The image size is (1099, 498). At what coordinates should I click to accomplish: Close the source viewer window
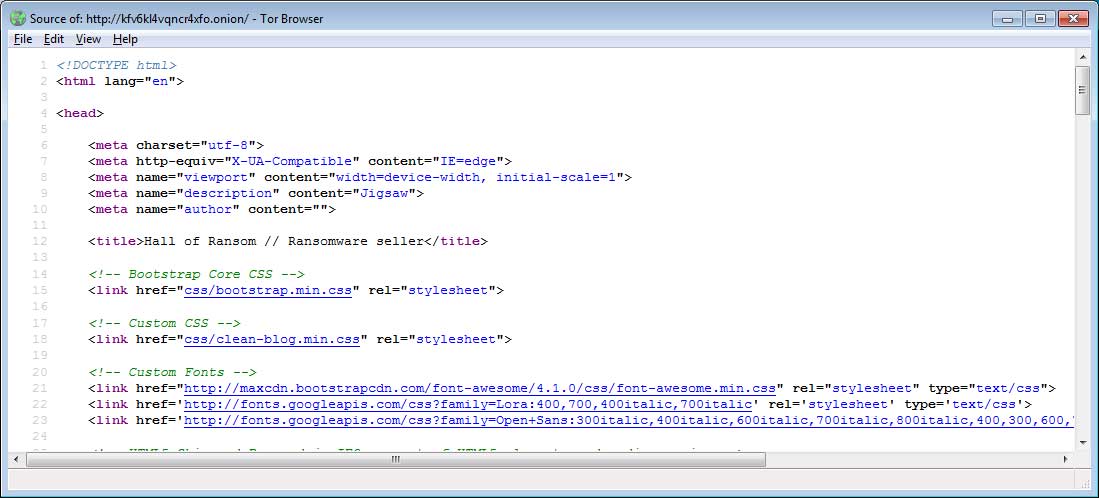[1073, 19]
